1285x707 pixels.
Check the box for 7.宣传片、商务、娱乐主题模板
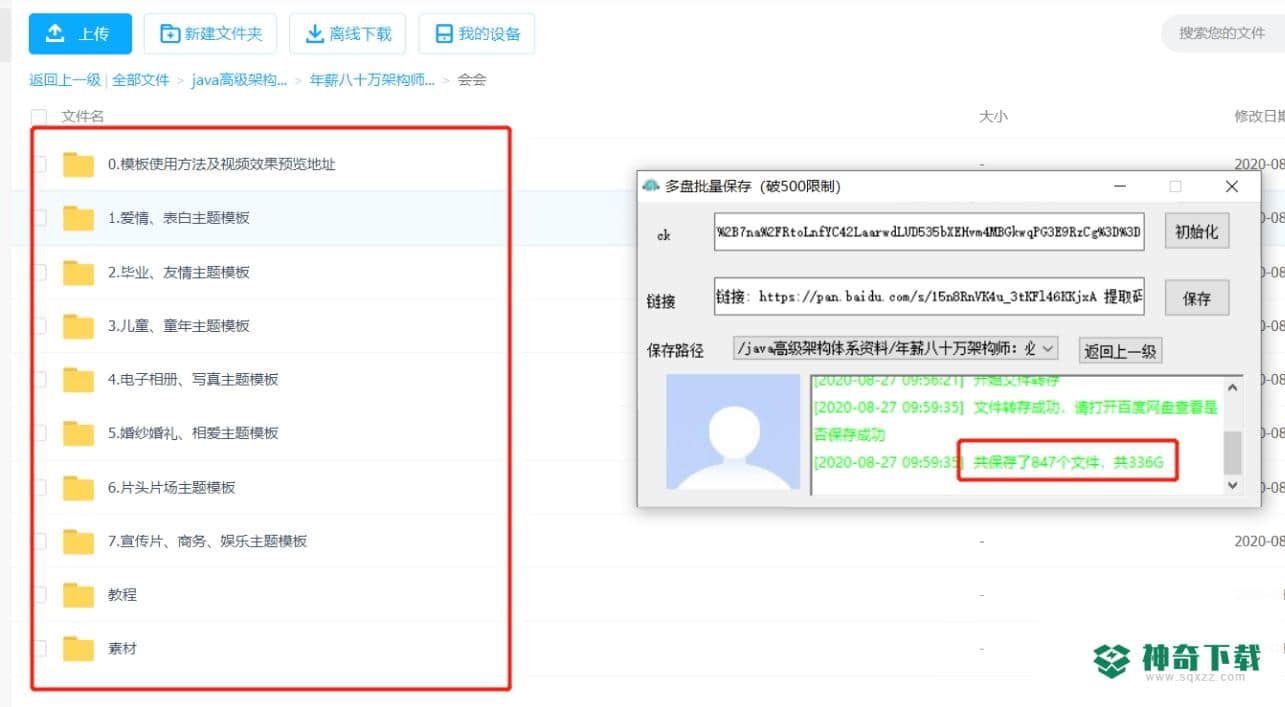(x=39, y=541)
